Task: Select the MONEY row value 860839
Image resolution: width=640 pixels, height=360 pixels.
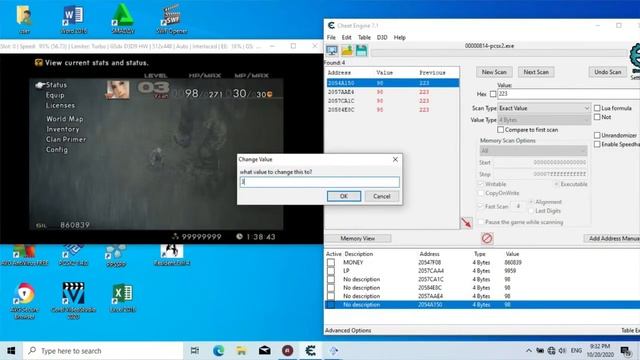Action: [x=513, y=262]
